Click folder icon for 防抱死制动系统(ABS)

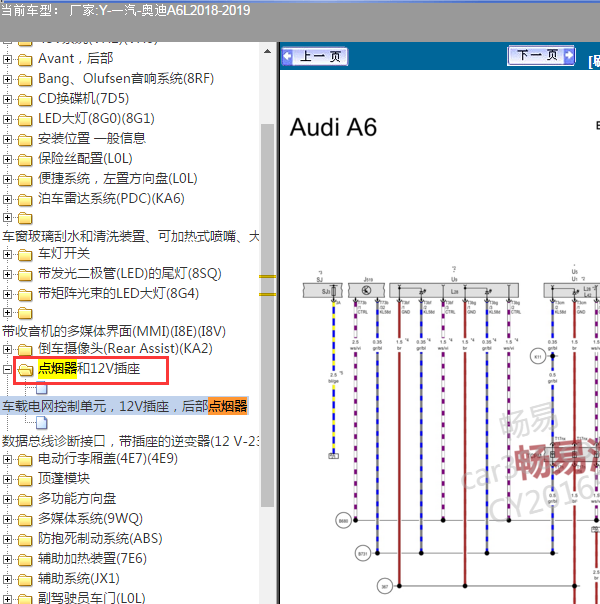25,540
